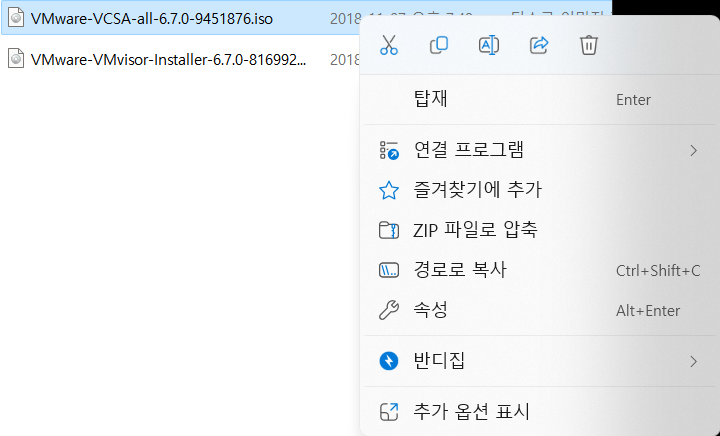Screen dimensions: 720x436
Task: Click the Delete trash icon
Action: point(589,45)
